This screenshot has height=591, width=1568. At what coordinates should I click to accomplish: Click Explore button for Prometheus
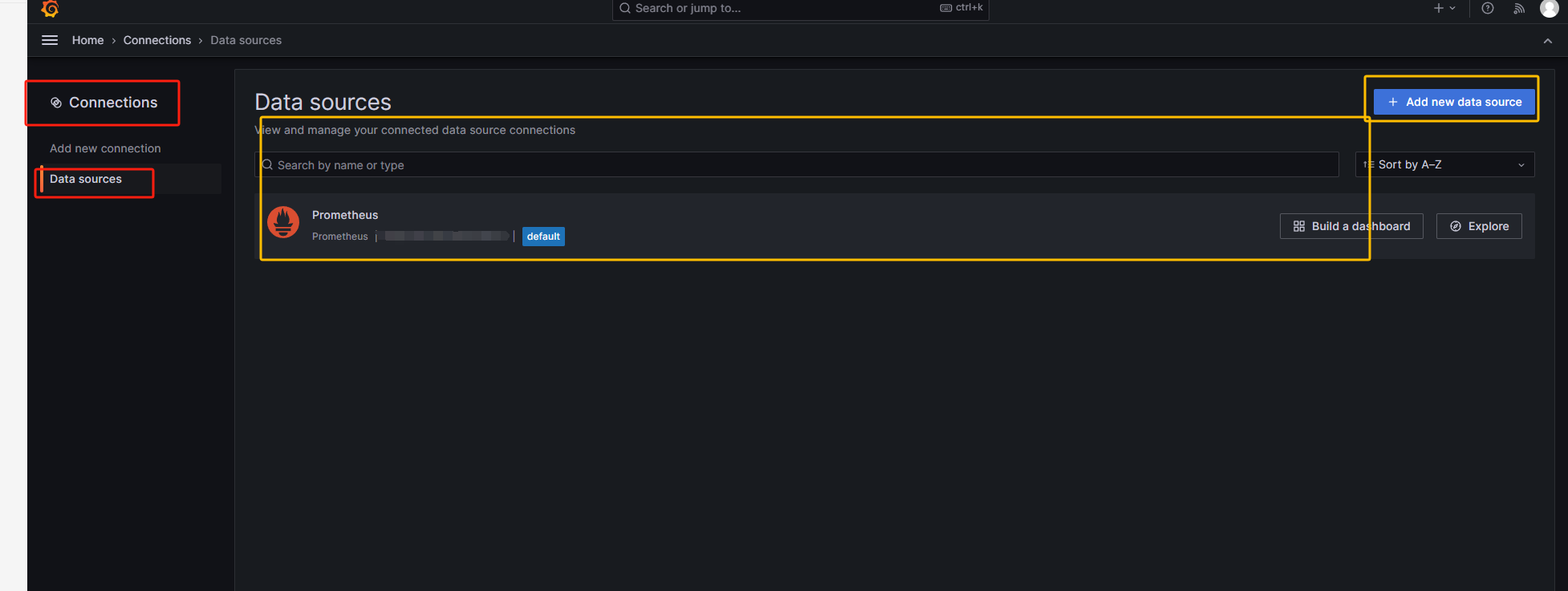(x=1479, y=226)
